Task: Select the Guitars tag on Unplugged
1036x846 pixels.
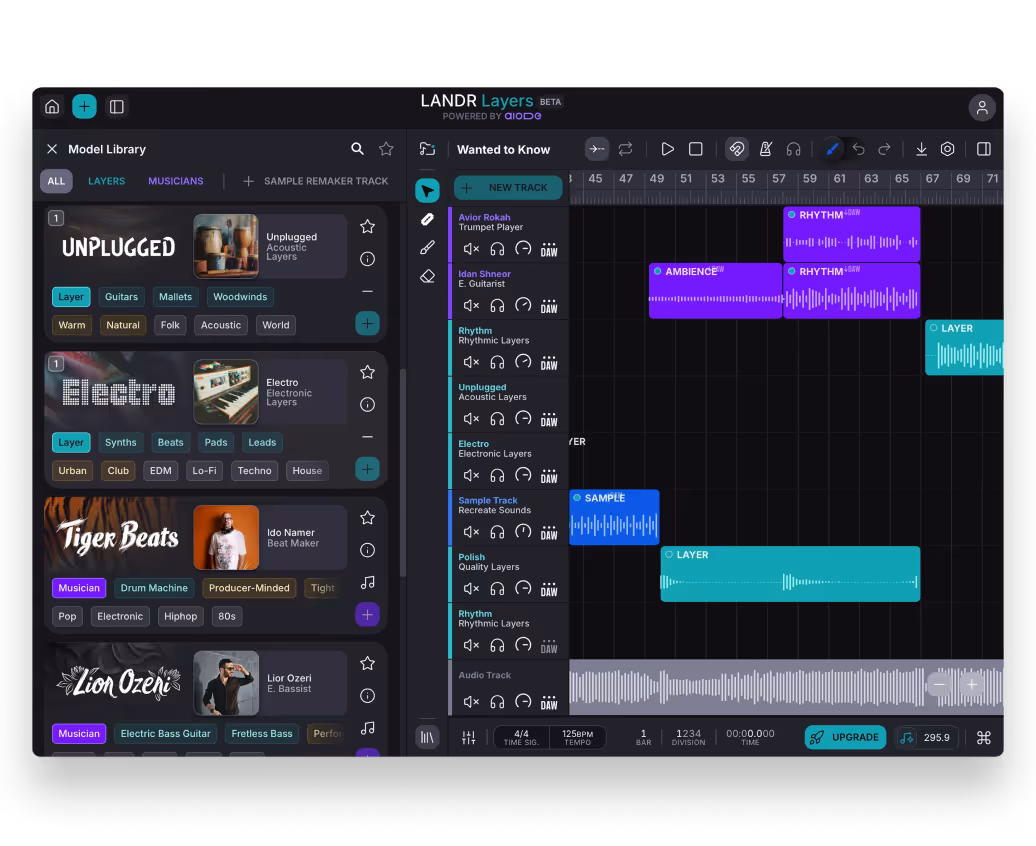Action: coord(122,297)
